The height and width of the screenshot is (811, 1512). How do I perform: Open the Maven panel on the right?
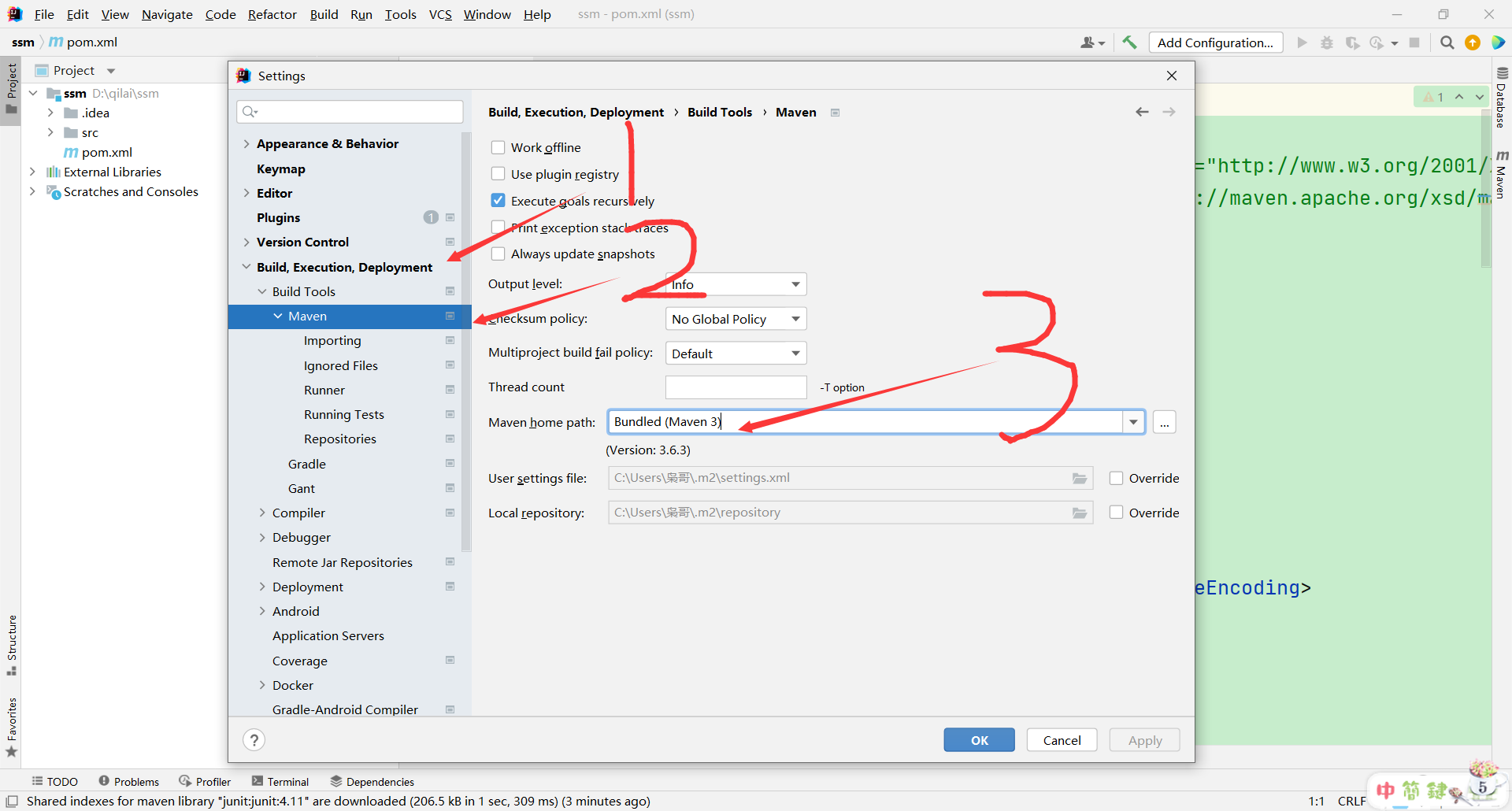tap(1503, 181)
